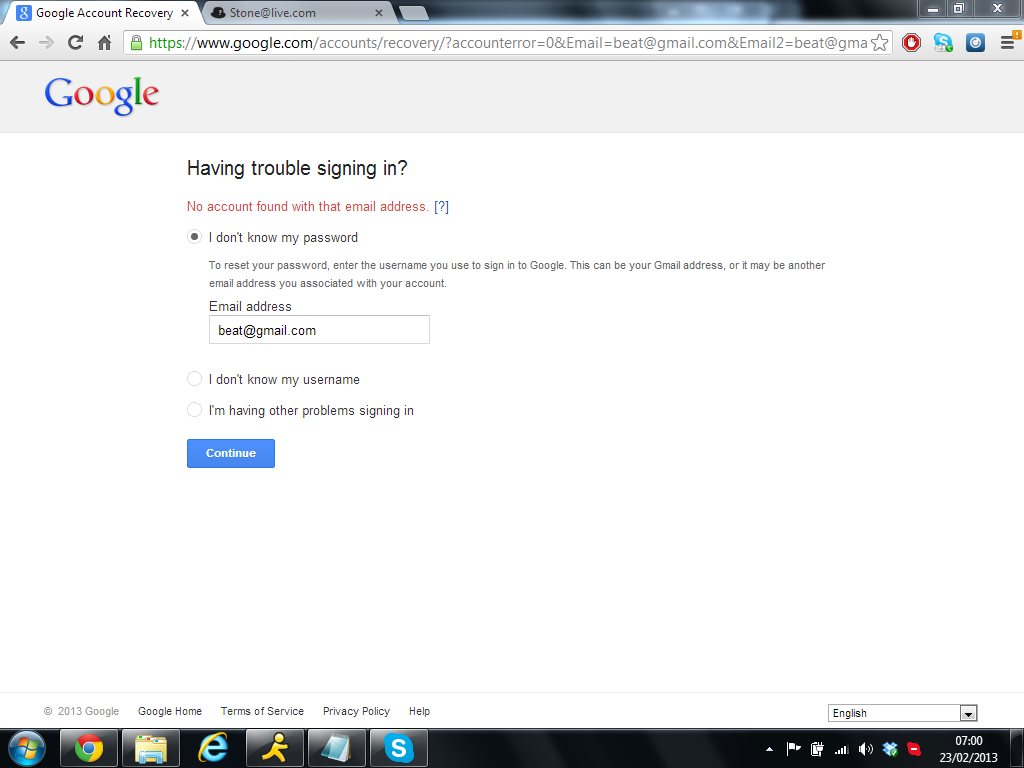
Task: Choose "I'm having other problems signing in"
Action: [x=194, y=409]
